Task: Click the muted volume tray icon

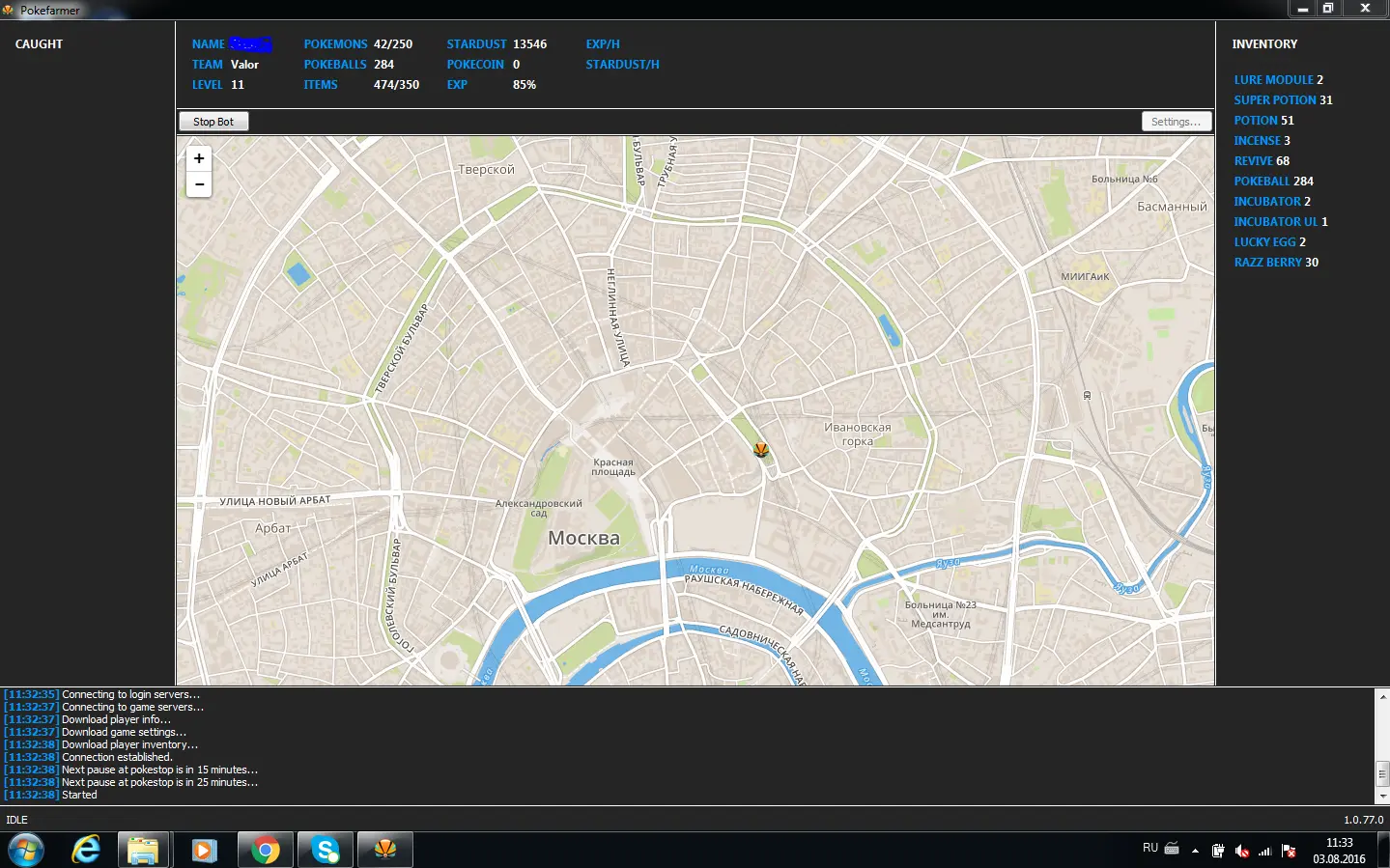Action: 1241,851
